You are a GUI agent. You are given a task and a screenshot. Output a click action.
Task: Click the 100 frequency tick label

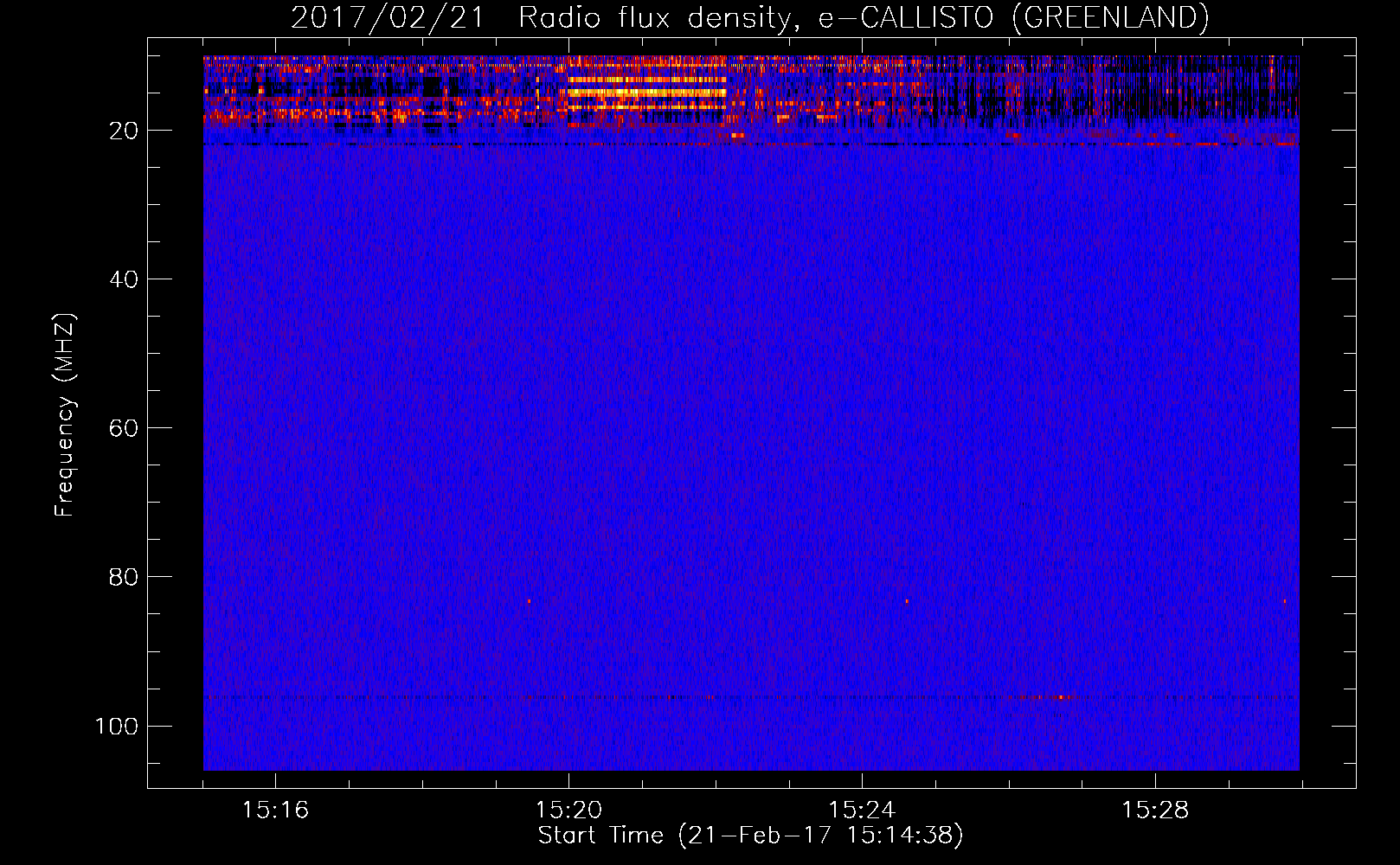117,726
